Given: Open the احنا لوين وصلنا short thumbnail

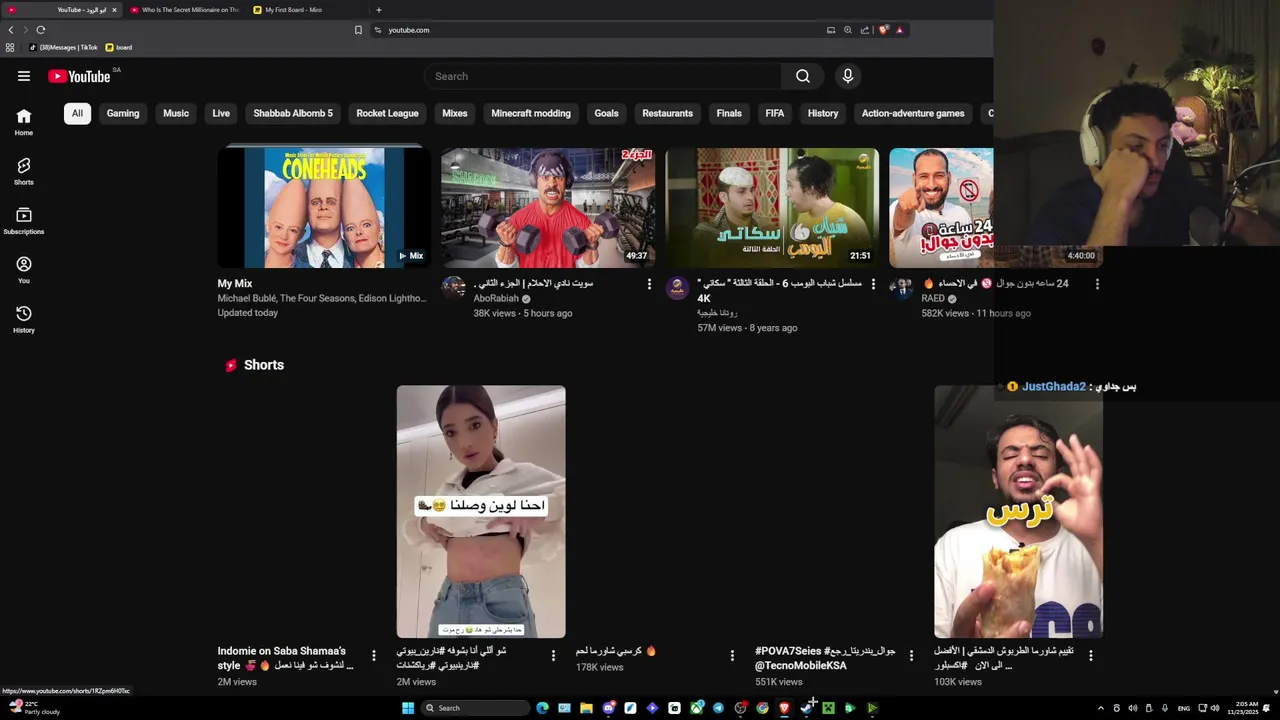Looking at the screenshot, I should pos(481,512).
